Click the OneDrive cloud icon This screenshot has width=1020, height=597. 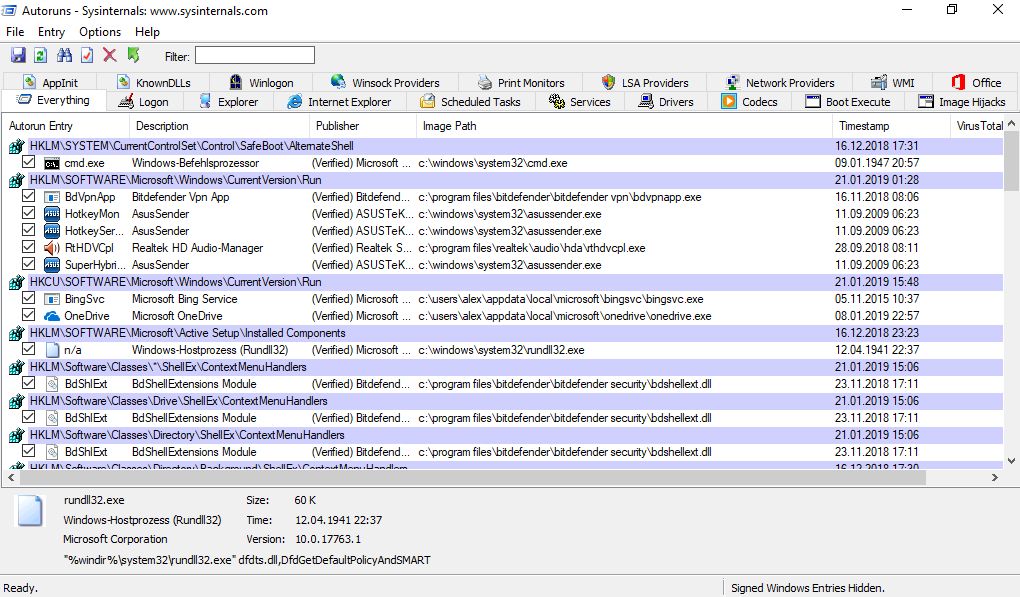(x=52, y=316)
